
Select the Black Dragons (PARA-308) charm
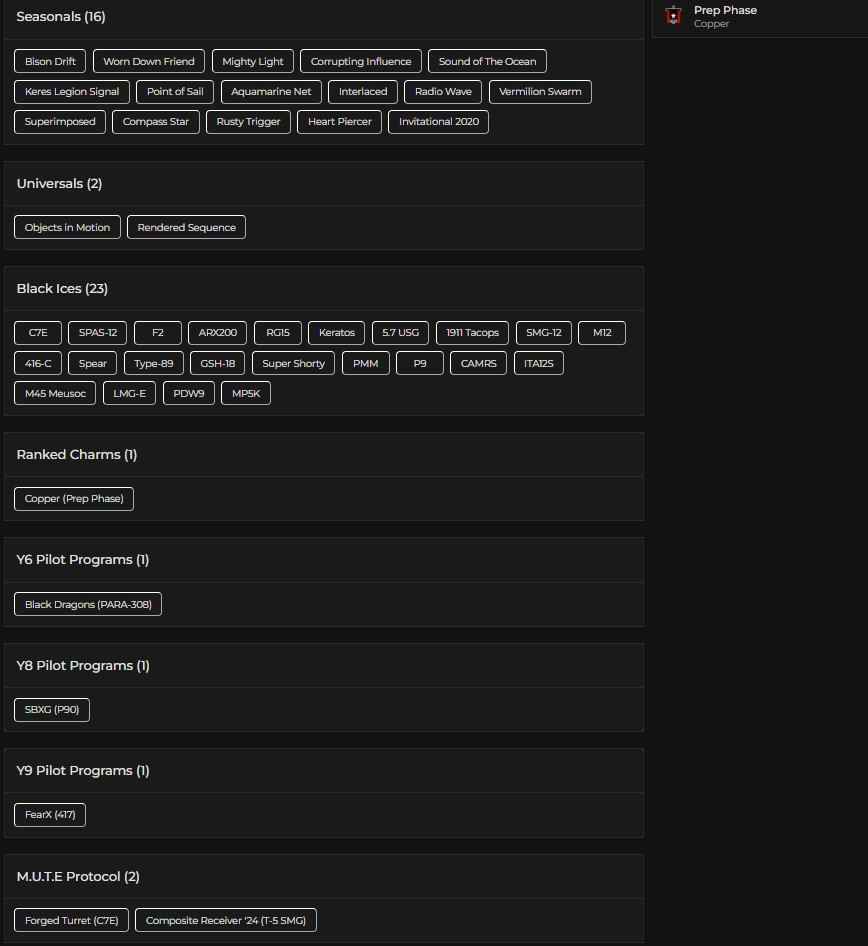point(87,604)
